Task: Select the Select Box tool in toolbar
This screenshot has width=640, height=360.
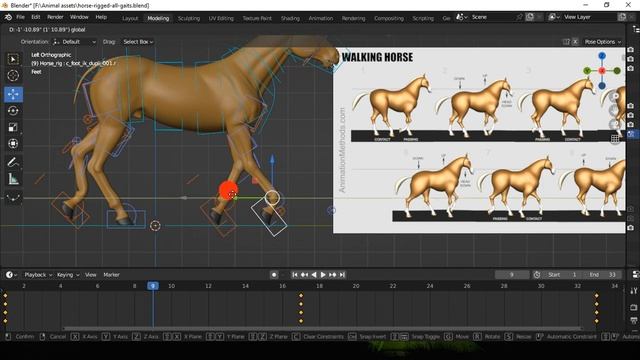Action: point(13,60)
